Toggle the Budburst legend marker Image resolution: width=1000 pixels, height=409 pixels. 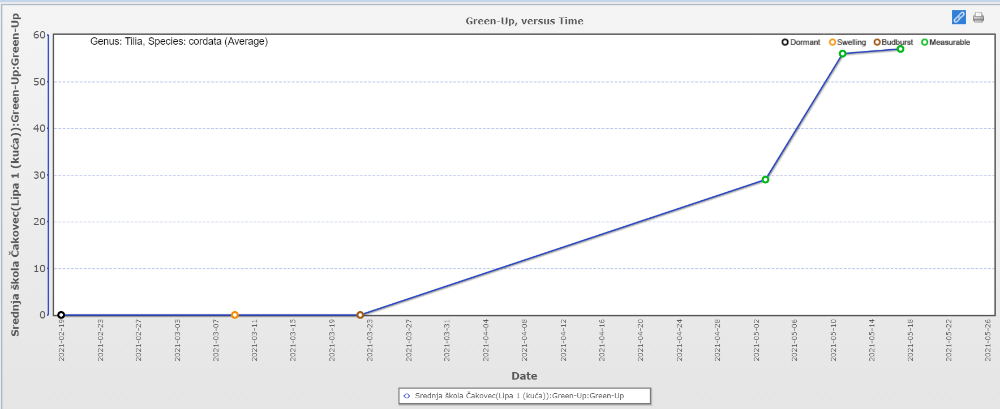click(877, 42)
